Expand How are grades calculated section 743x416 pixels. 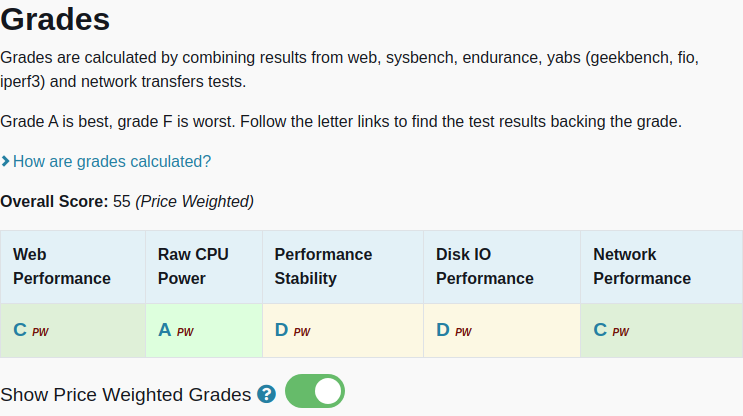point(111,161)
